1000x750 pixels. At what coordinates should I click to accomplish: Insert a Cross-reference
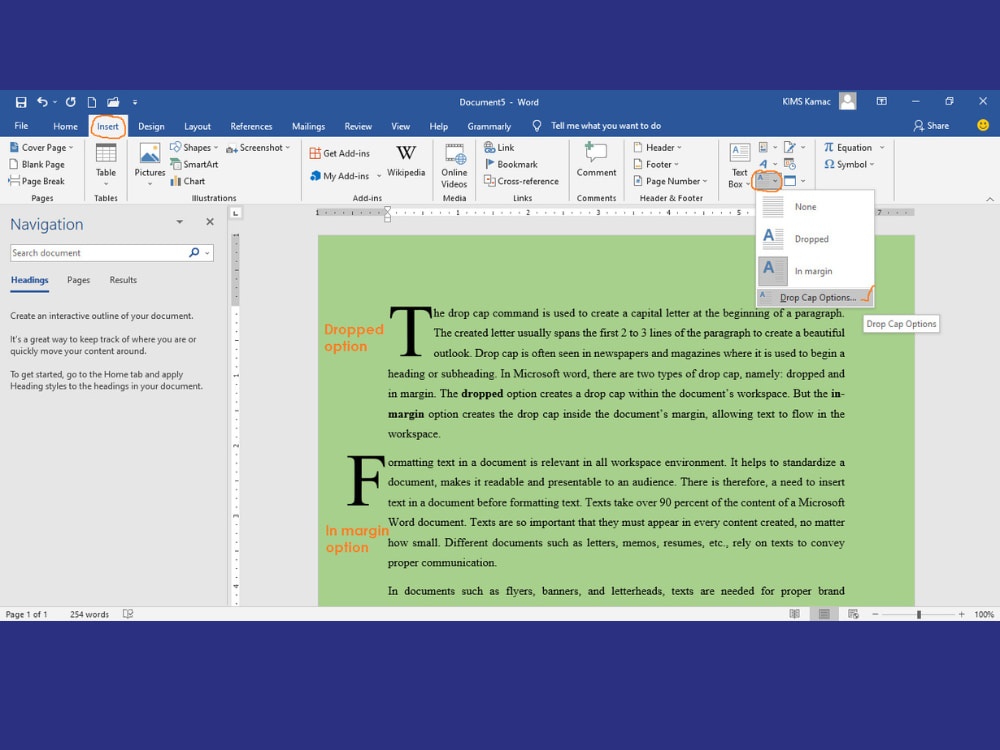(x=521, y=181)
